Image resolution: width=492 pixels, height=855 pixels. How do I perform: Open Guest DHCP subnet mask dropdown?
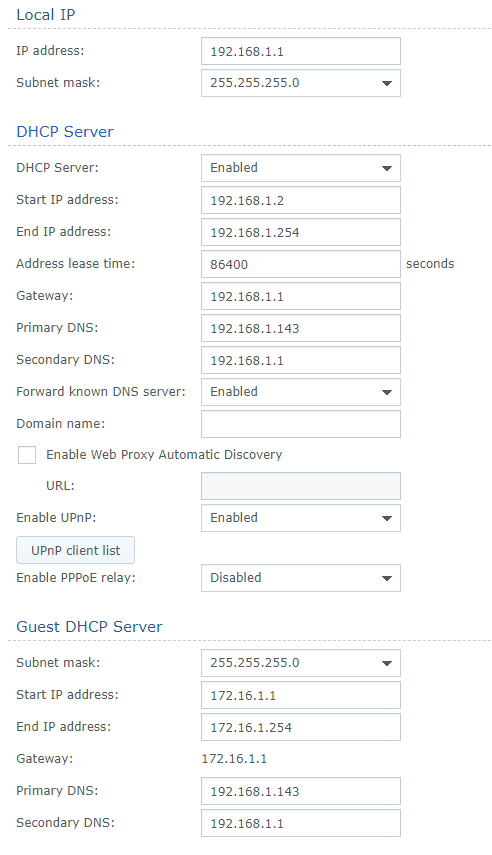pos(301,663)
